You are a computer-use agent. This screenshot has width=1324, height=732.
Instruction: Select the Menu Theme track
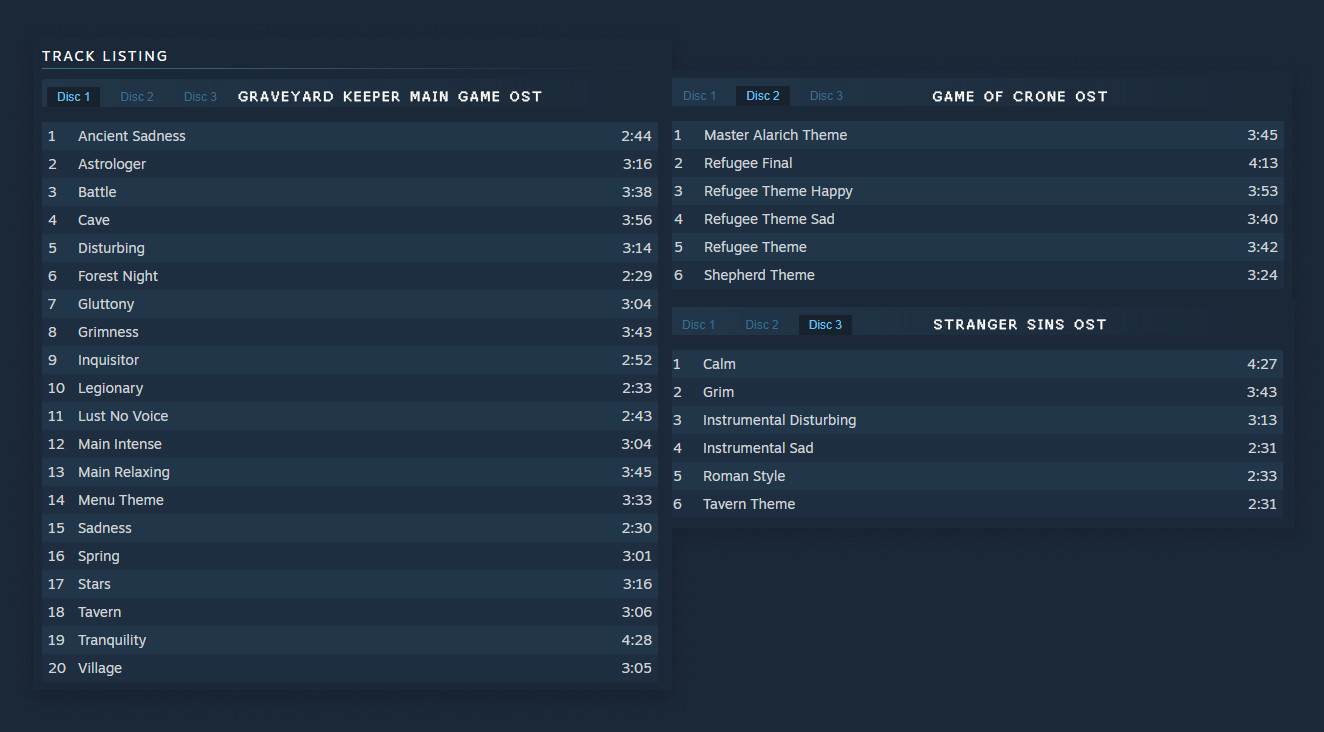pyautogui.click(x=121, y=500)
